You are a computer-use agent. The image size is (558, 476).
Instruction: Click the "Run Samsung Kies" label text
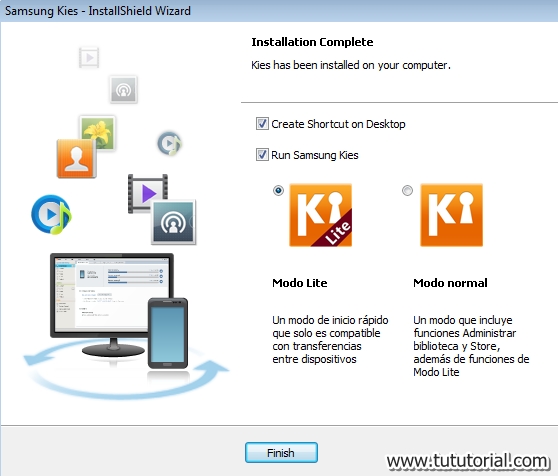315,155
